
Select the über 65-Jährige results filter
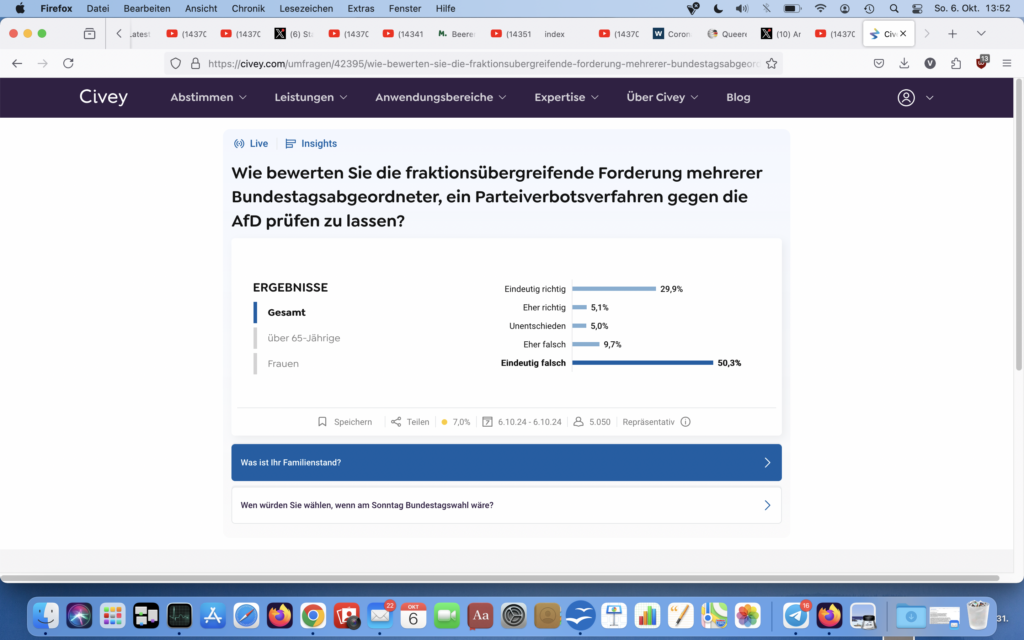pos(303,338)
